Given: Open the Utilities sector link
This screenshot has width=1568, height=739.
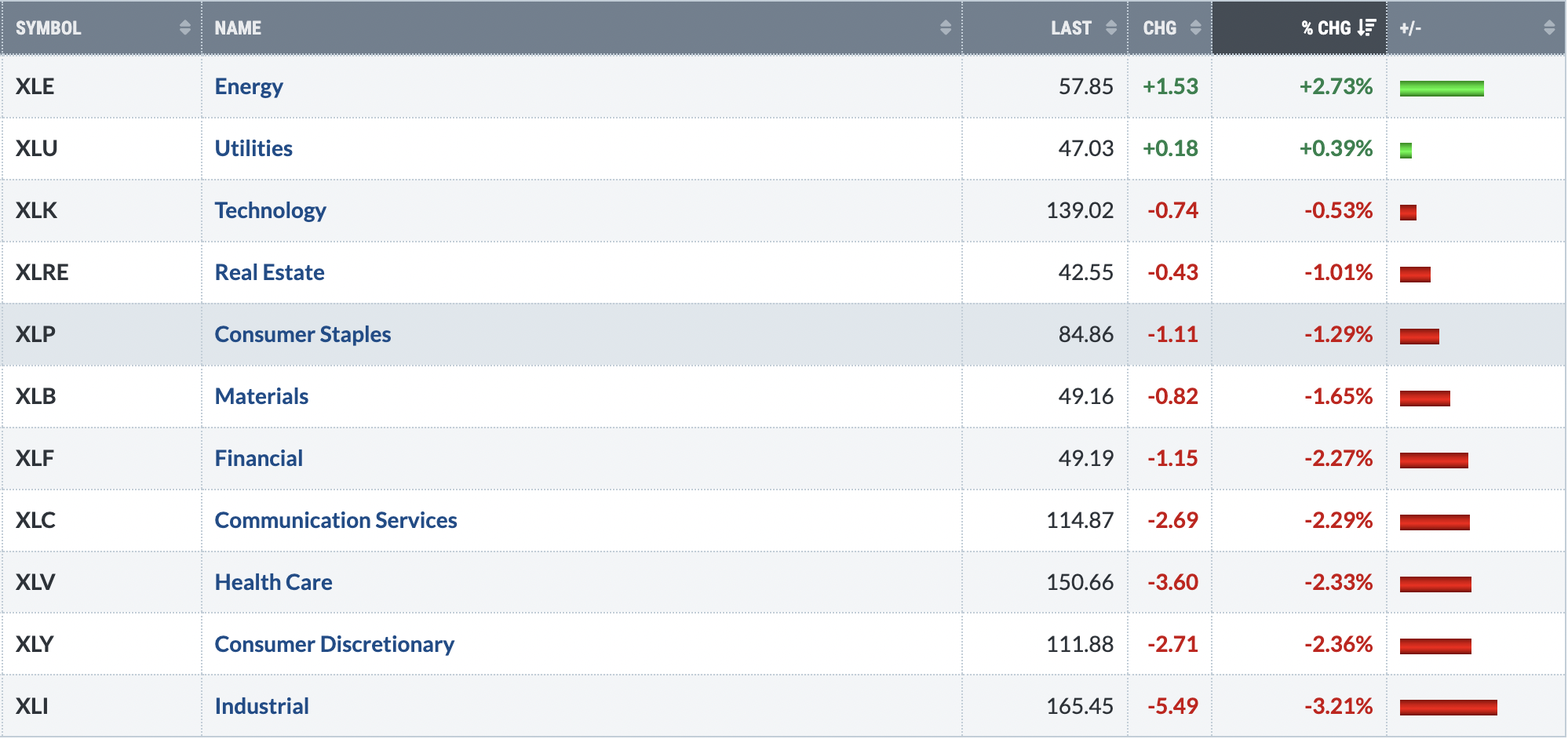Looking at the screenshot, I should coord(253,148).
